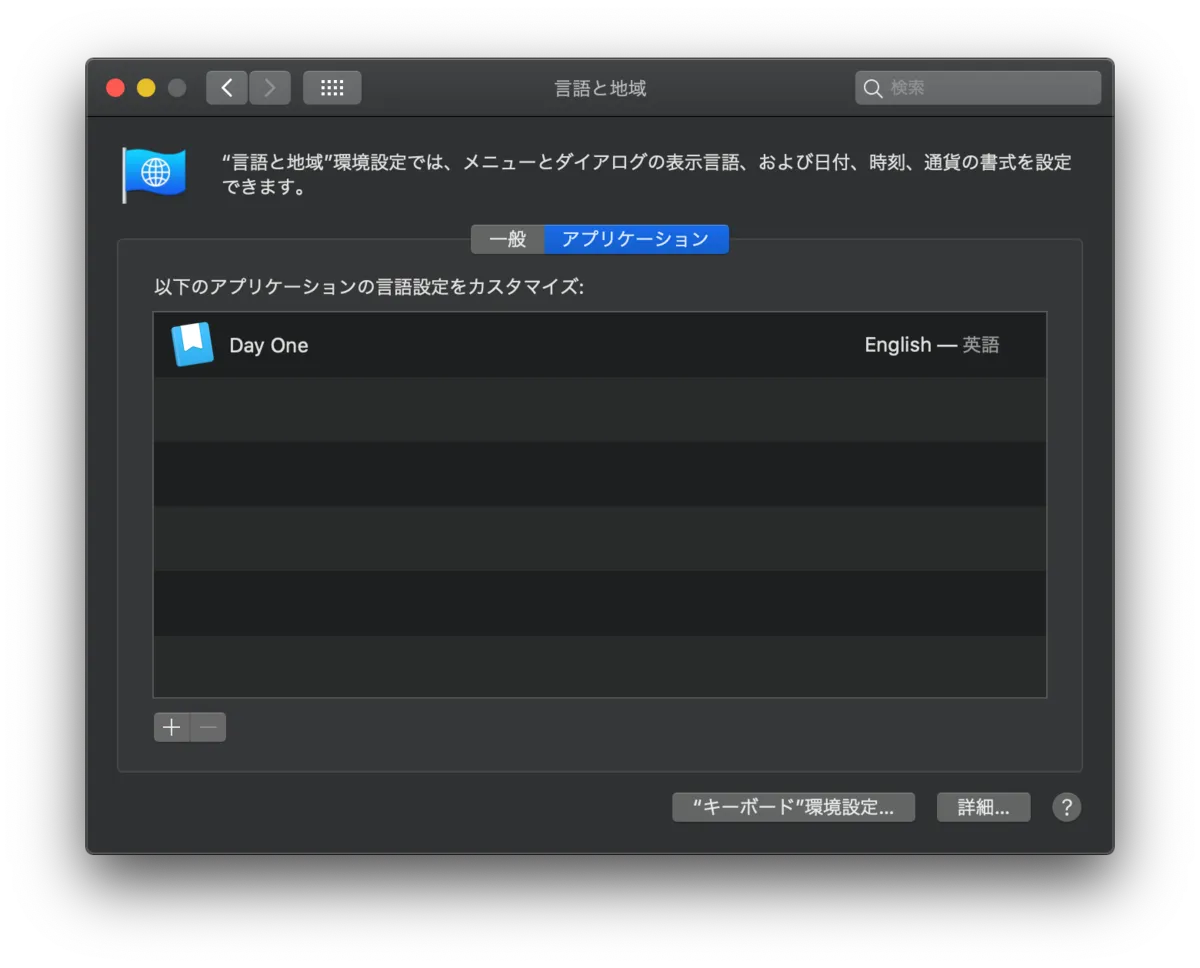The width and height of the screenshot is (1200, 968).
Task: Click the Day One app icon
Action: coord(193,344)
